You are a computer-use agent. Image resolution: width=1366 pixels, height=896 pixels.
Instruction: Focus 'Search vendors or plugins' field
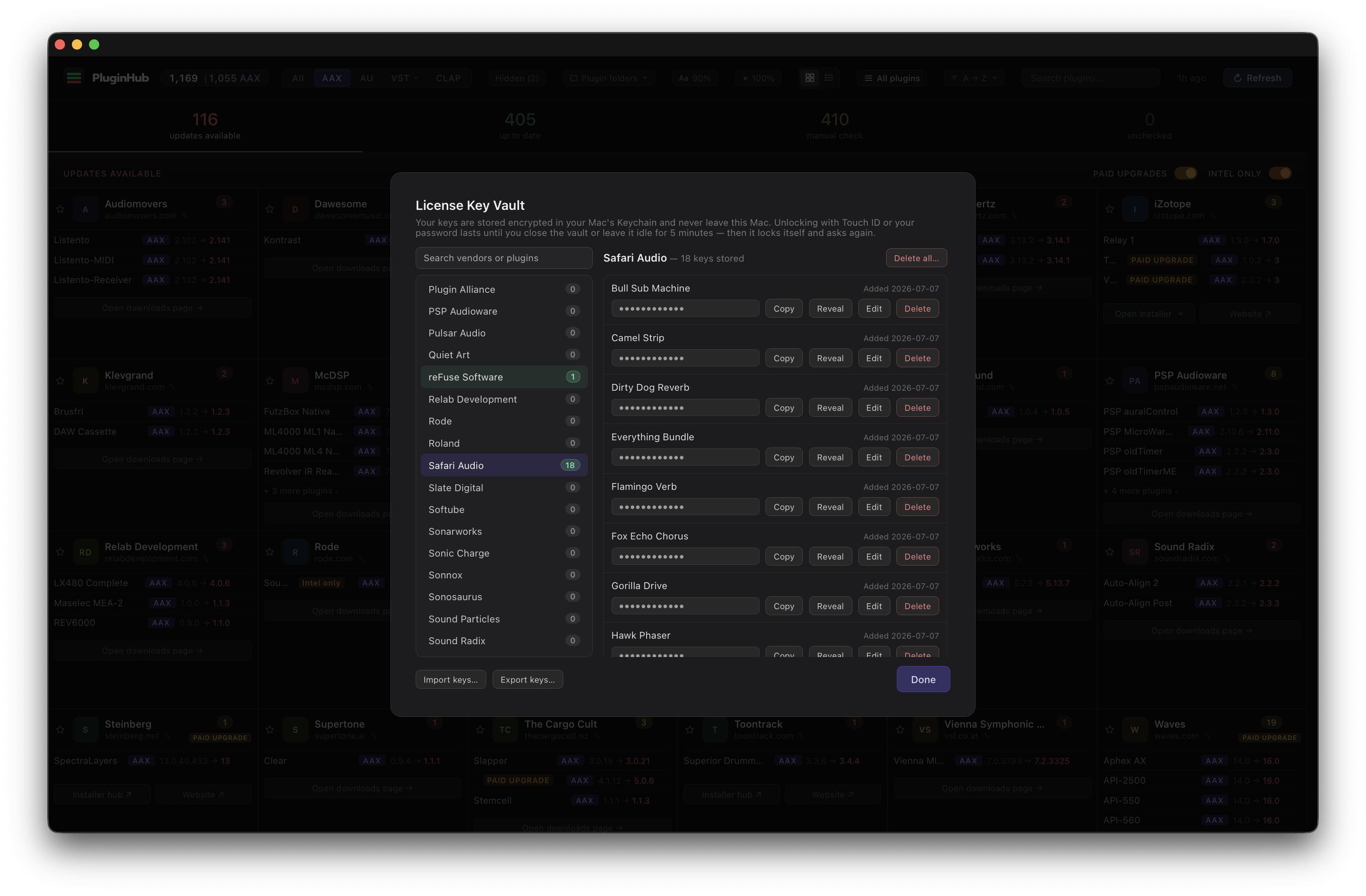point(504,258)
